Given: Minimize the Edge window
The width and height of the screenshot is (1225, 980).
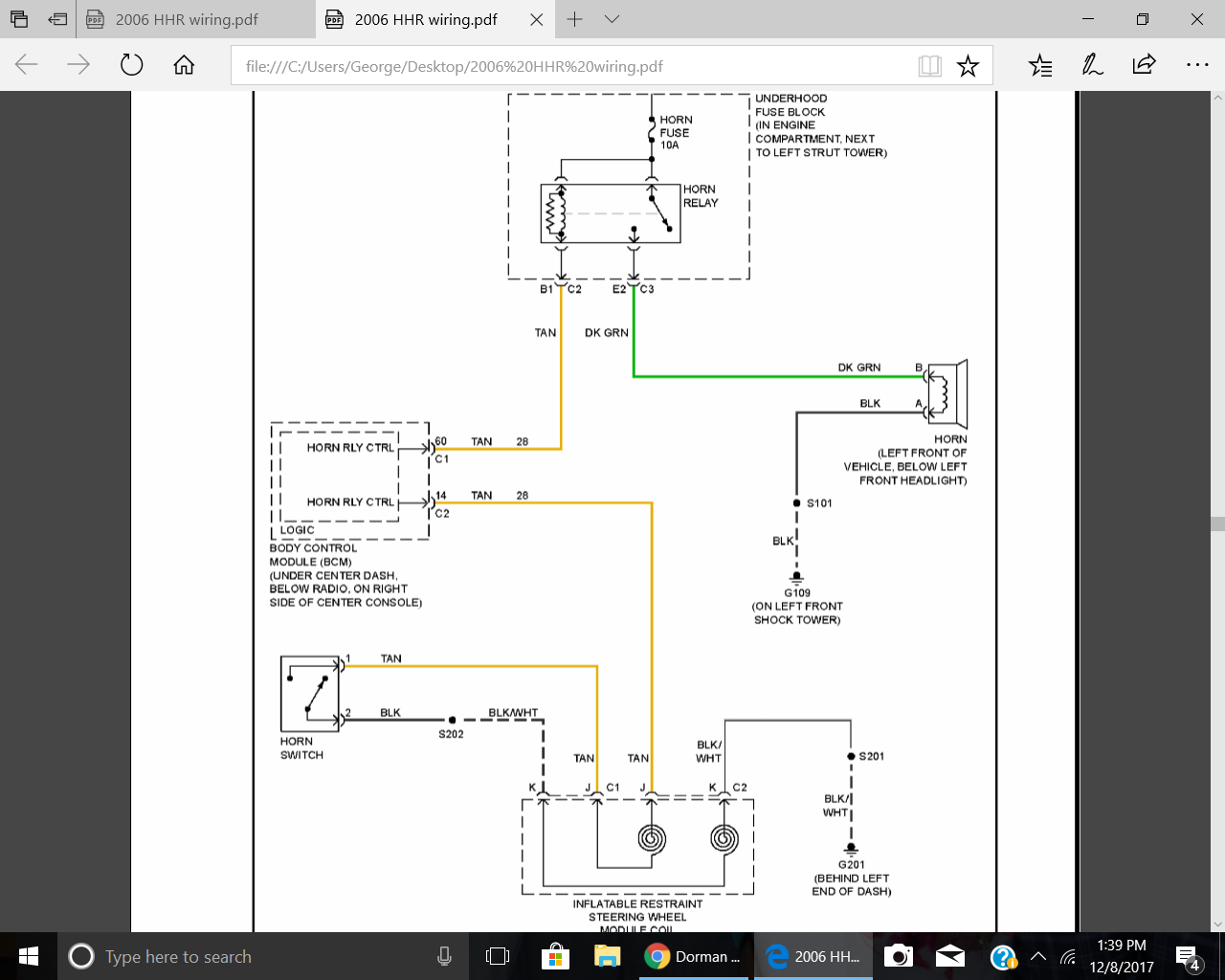Looking at the screenshot, I should [x=1088, y=19].
